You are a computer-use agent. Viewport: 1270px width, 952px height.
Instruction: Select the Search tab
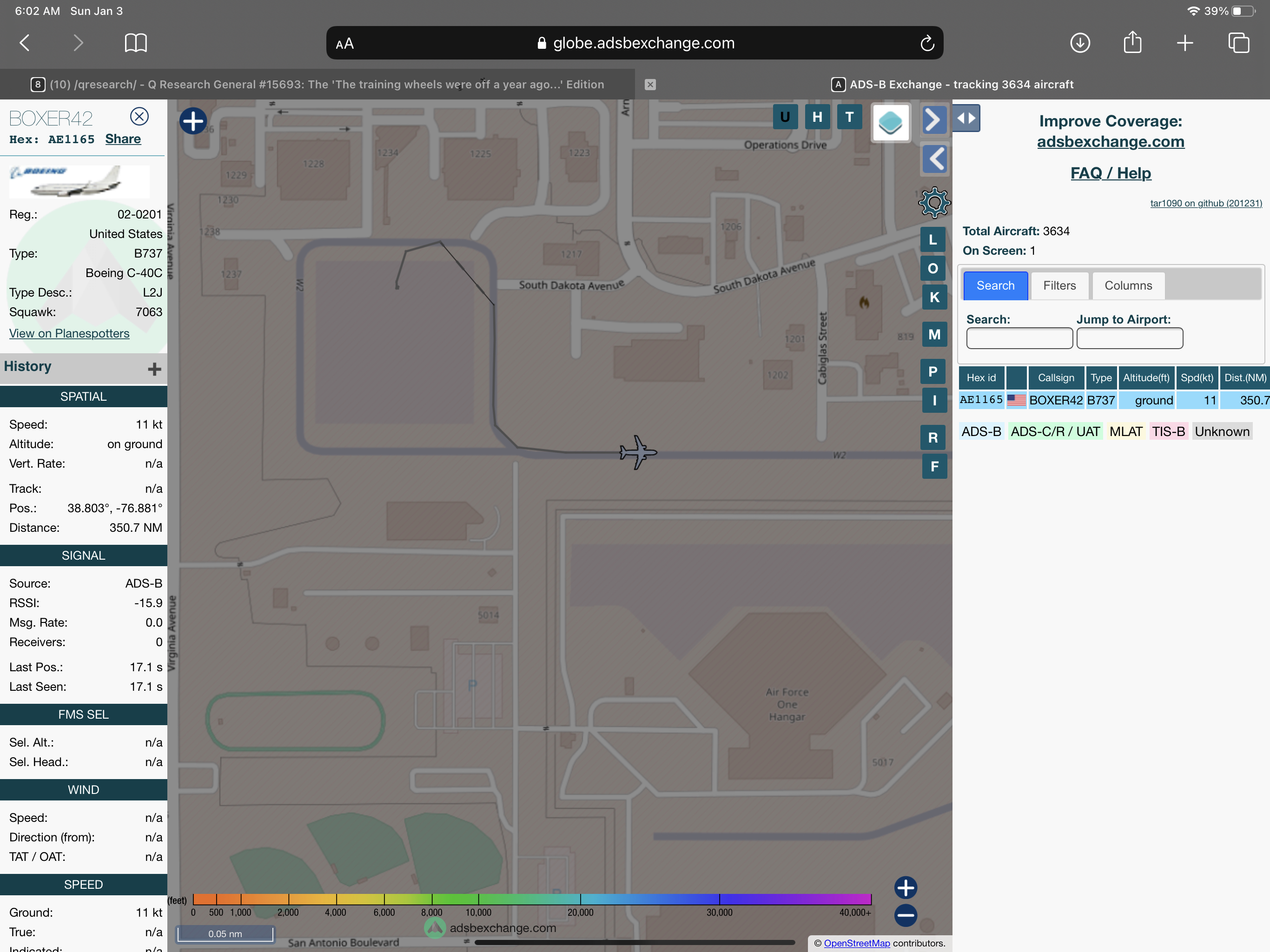click(x=995, y=285)
